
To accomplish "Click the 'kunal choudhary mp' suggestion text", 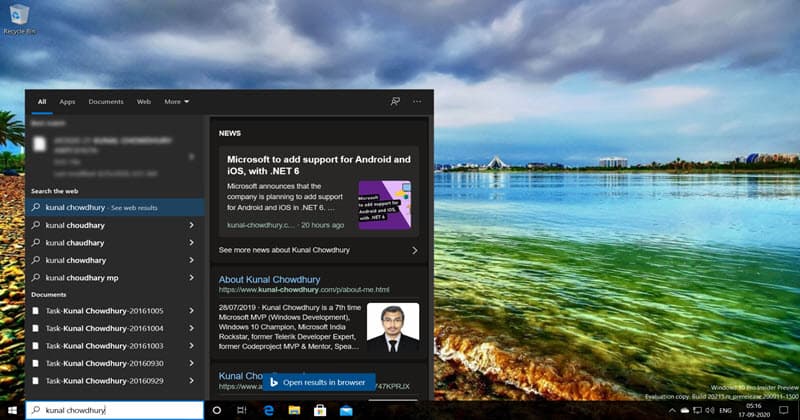I will [82, 278].
